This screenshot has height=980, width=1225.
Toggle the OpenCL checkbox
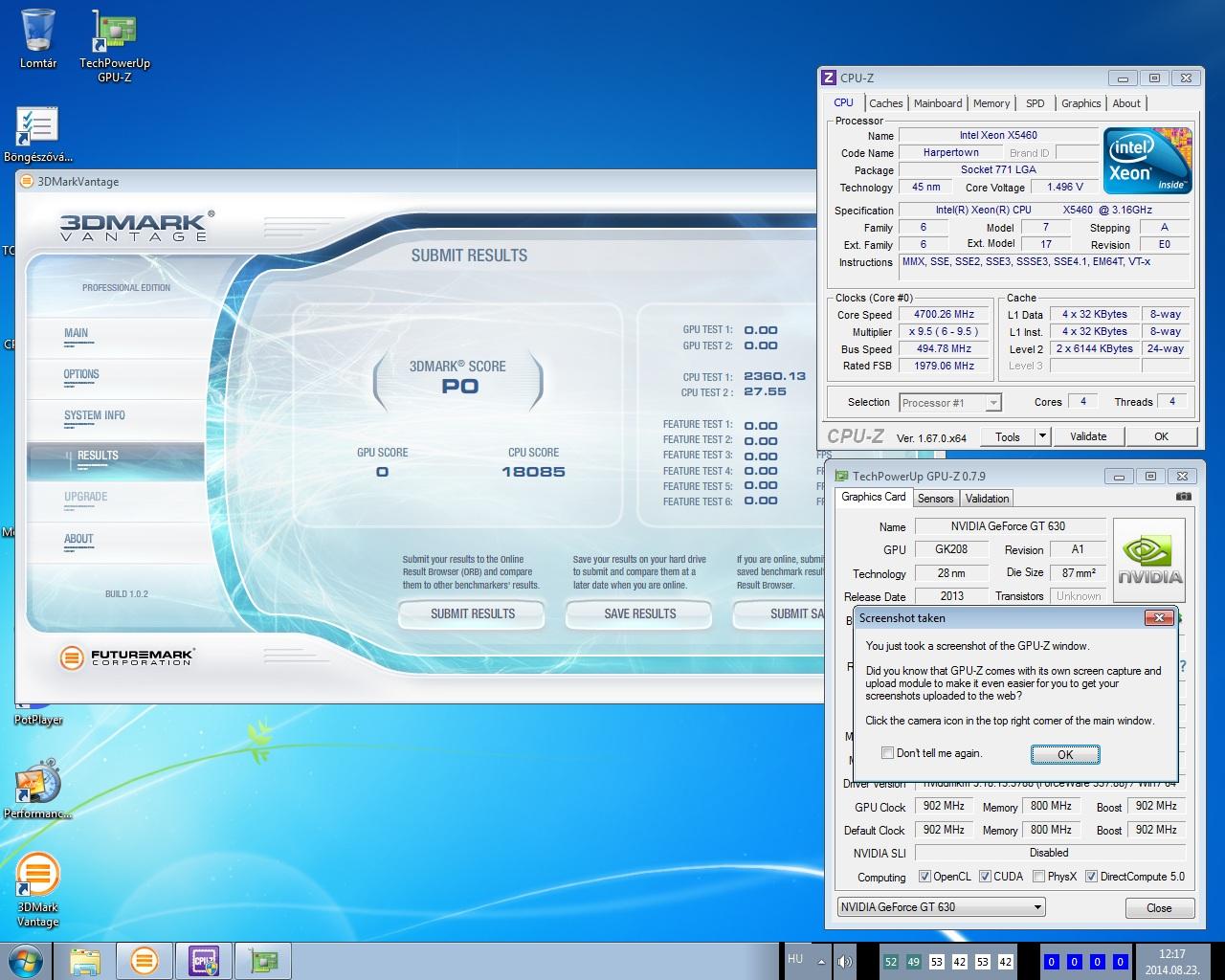coord(924,877)
